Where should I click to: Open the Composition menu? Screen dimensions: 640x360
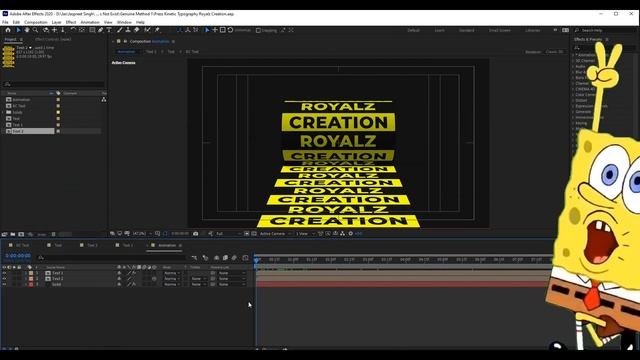36,22
